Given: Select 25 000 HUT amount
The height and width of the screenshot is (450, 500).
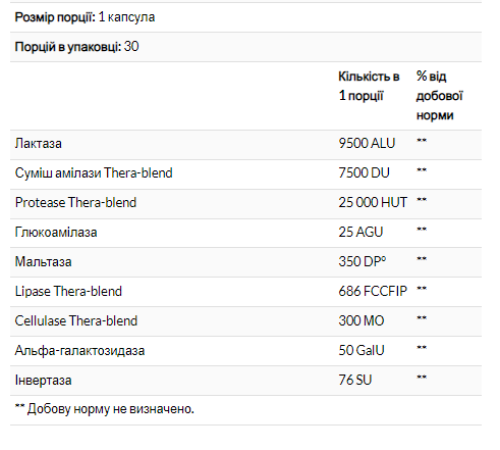Looking at the screenshot, I should 373,202.
